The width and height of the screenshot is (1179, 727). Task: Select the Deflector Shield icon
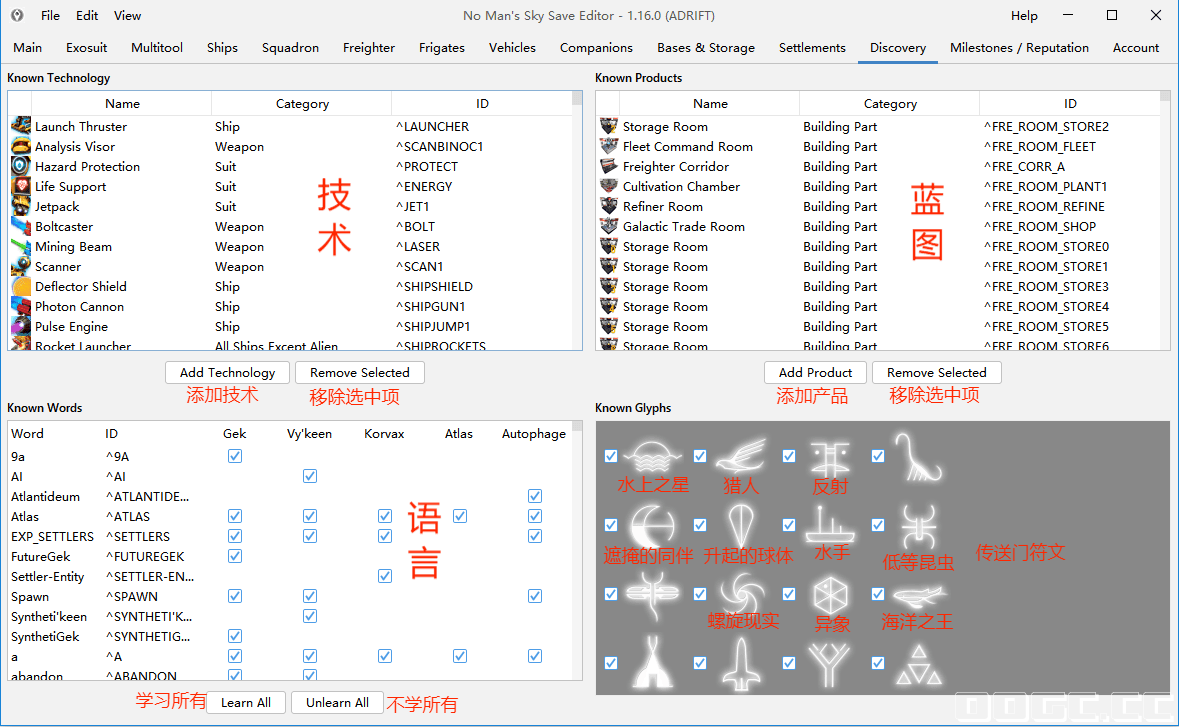pos(21,286)
